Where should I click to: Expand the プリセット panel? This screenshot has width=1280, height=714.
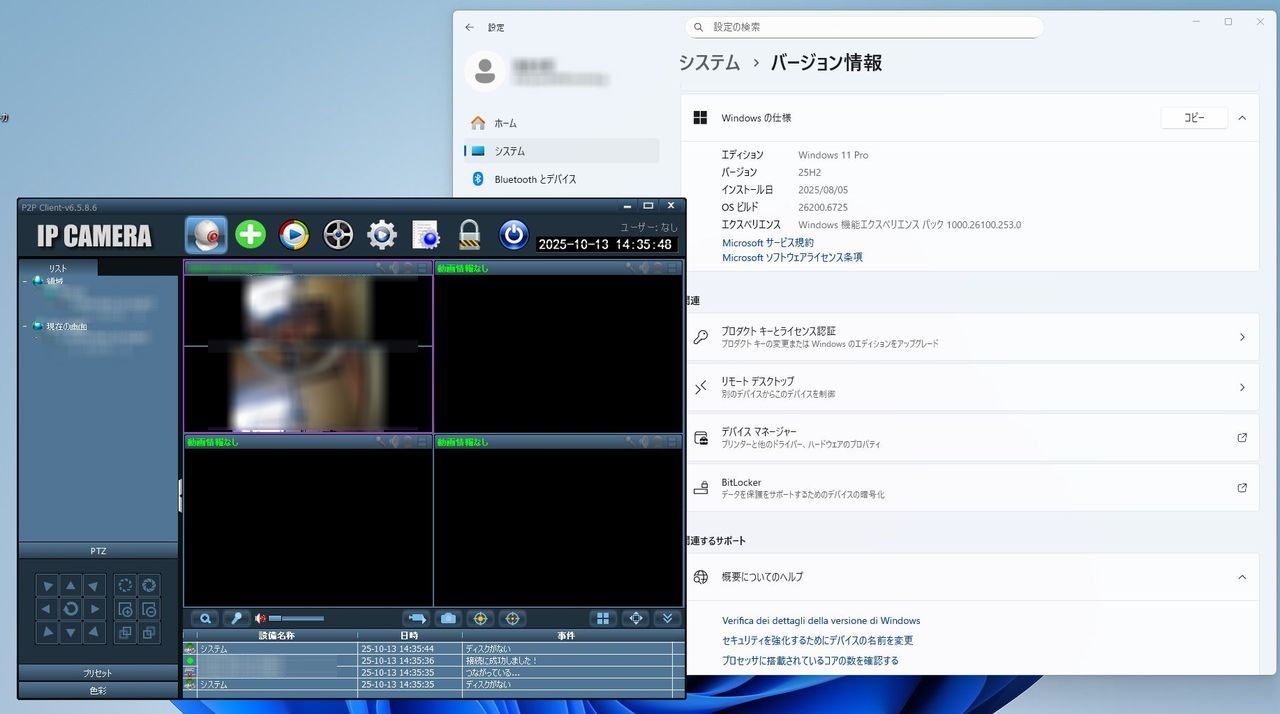[98, 673]
